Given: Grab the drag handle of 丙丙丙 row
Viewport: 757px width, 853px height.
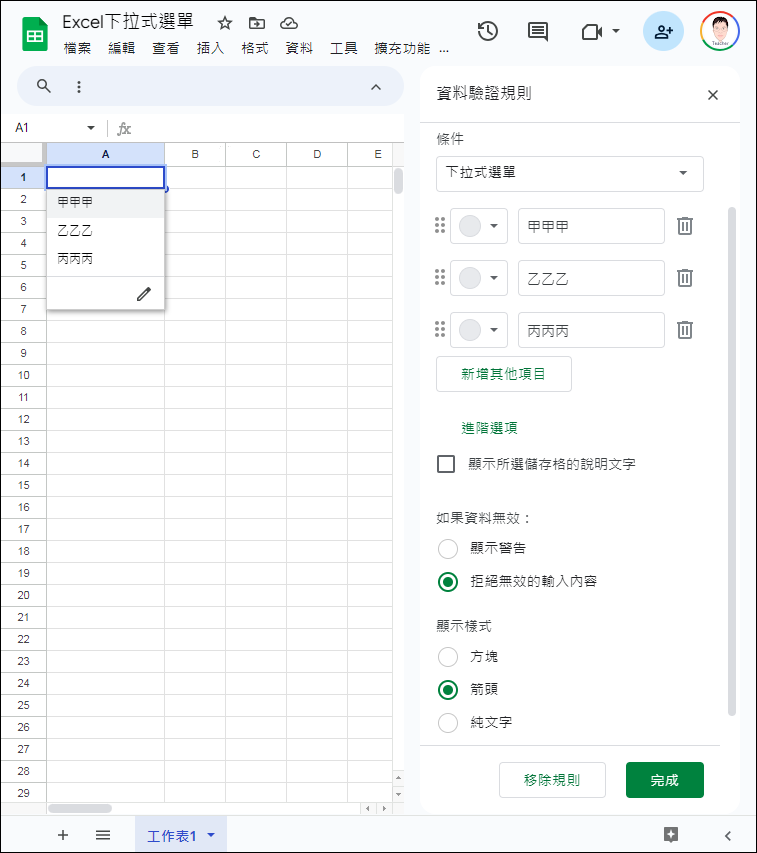Looking at the screenshot, I should 440,329.
